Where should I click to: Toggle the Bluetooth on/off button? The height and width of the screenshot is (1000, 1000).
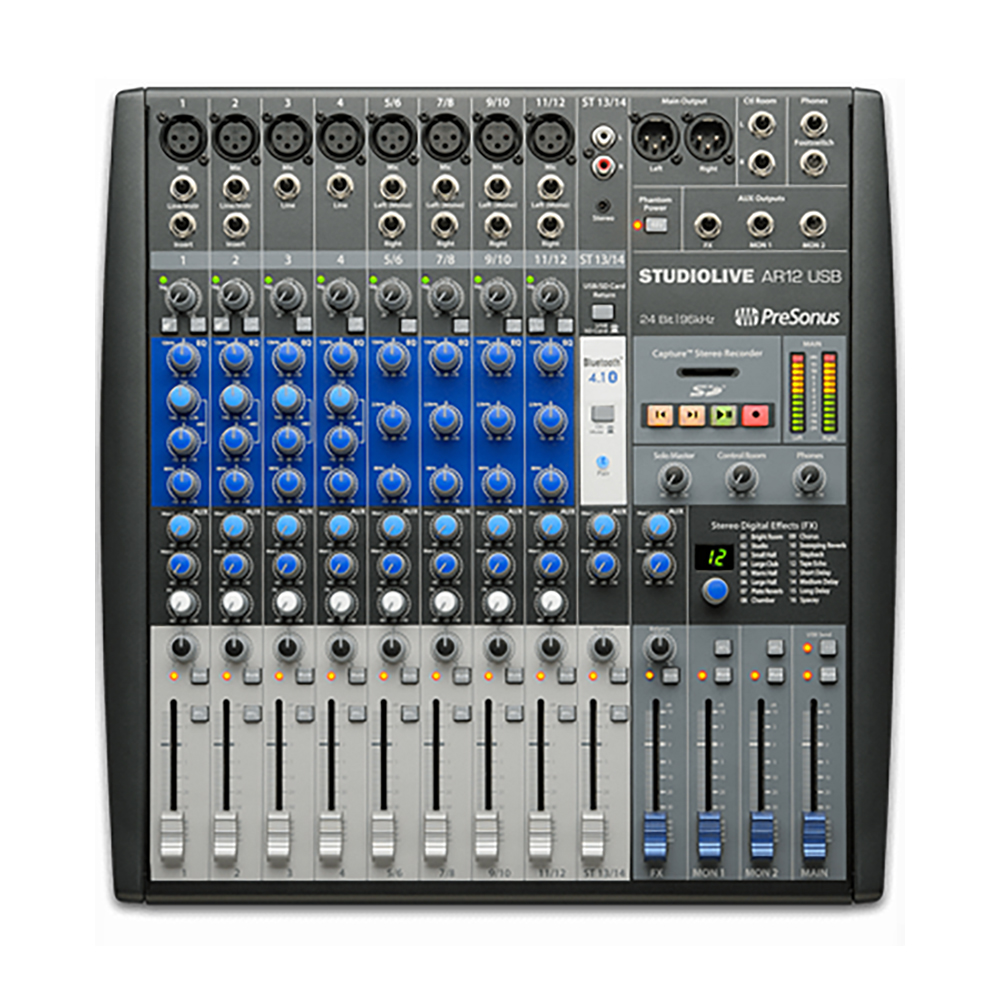(603, 413)
